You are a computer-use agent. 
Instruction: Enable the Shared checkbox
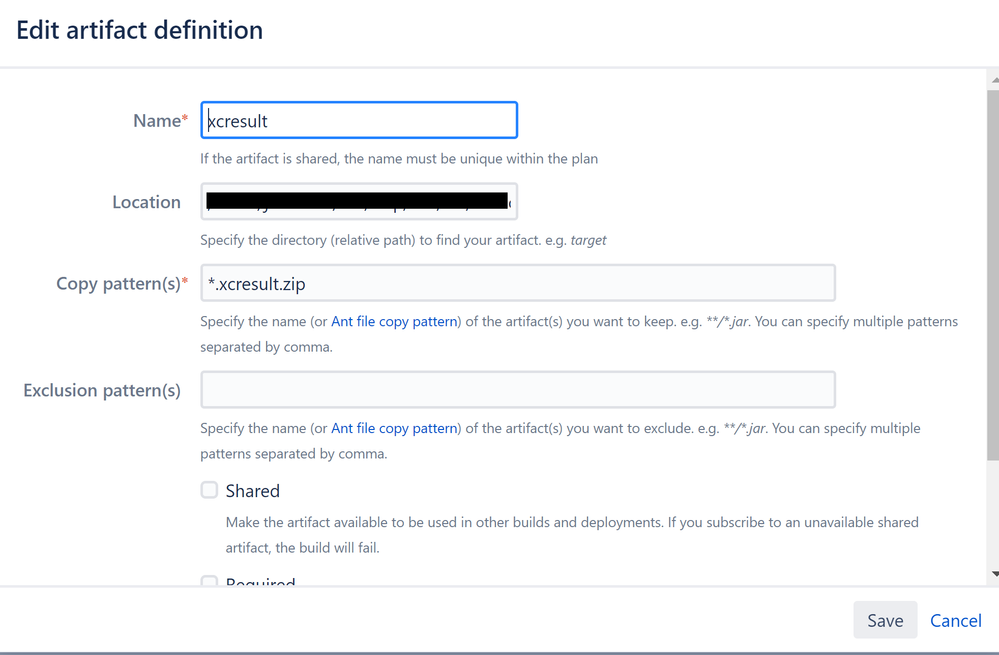209,490
